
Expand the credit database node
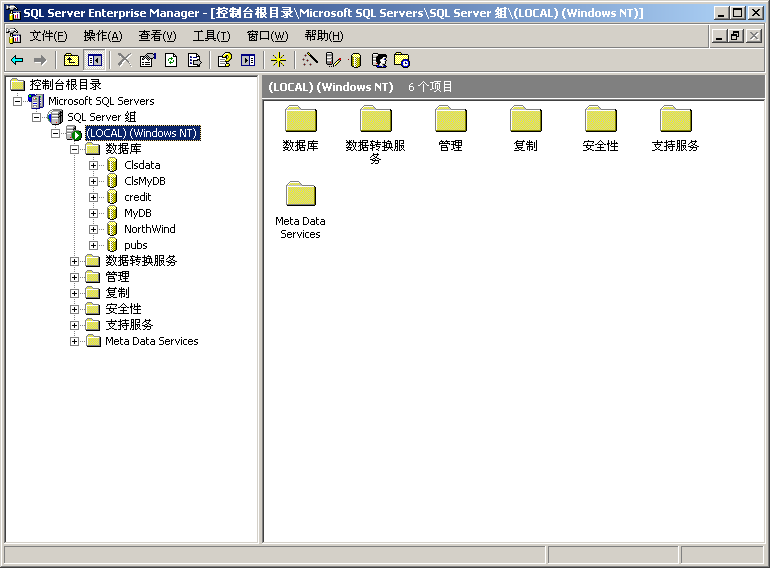click(93, 197)
